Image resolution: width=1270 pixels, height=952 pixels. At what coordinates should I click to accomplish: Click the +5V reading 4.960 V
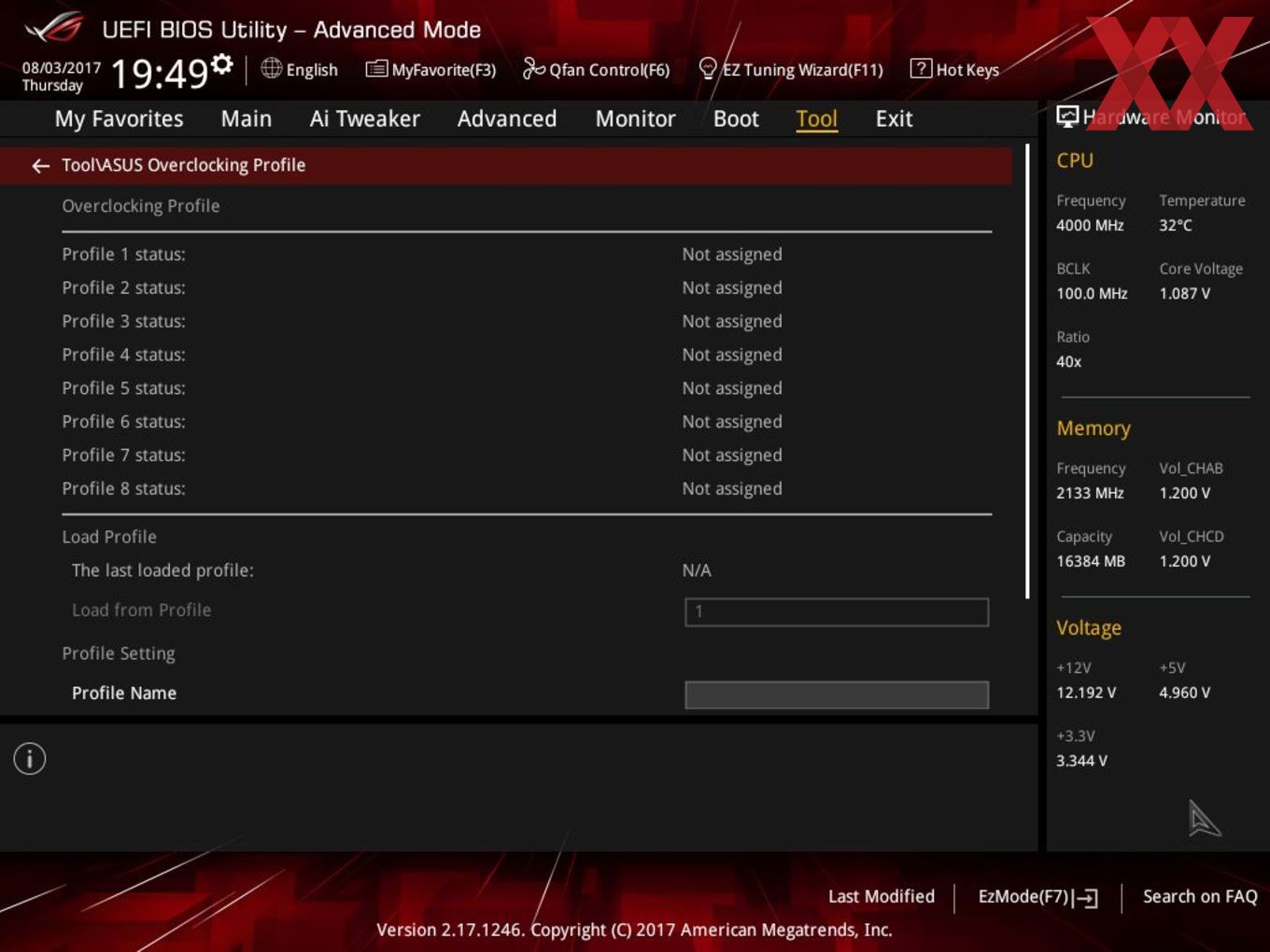[x=1184, y=693]
